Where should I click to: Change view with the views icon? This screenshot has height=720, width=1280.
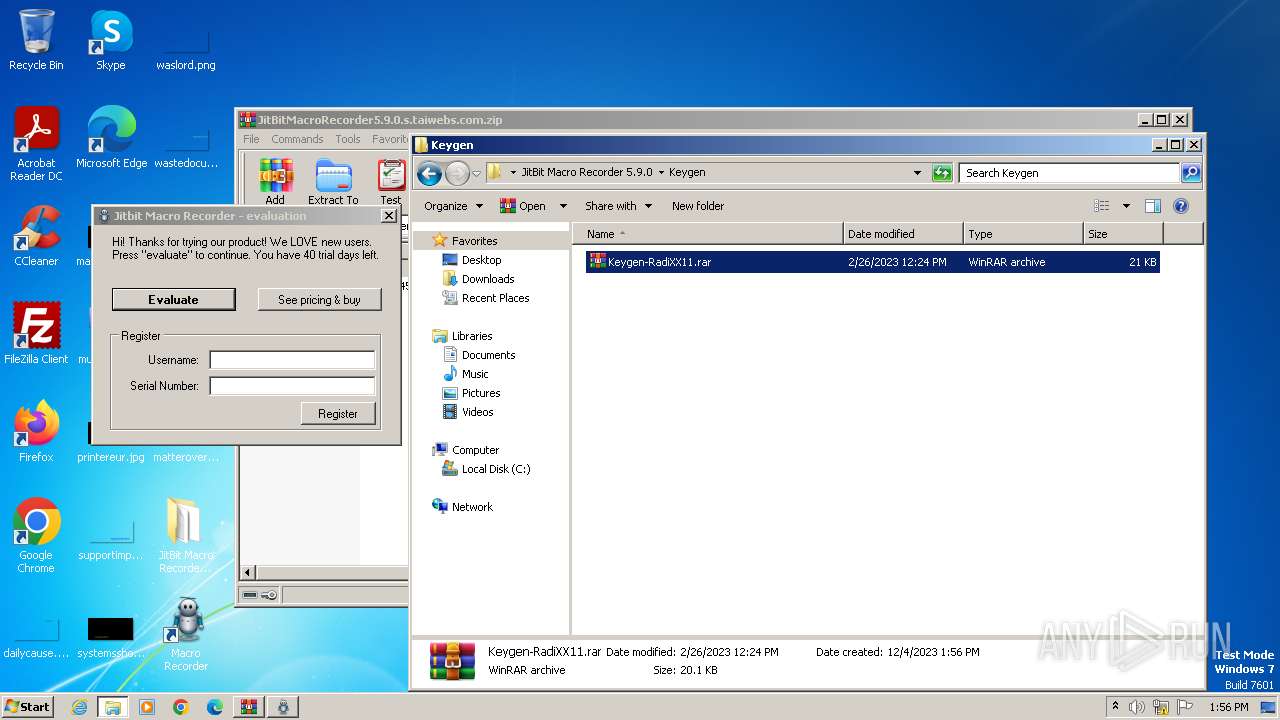coord(1102,206)
